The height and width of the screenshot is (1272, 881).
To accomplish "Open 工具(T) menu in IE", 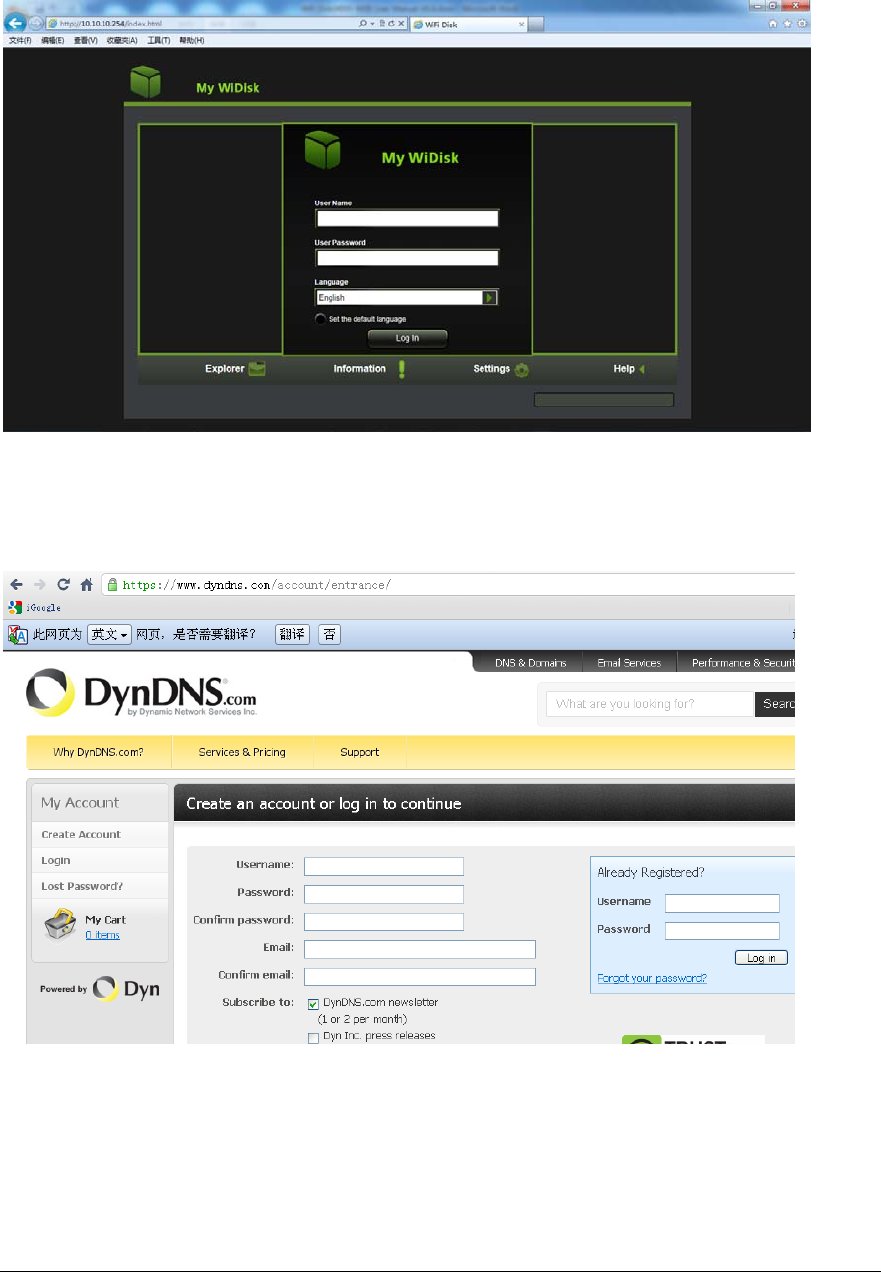I will point(159,41).
